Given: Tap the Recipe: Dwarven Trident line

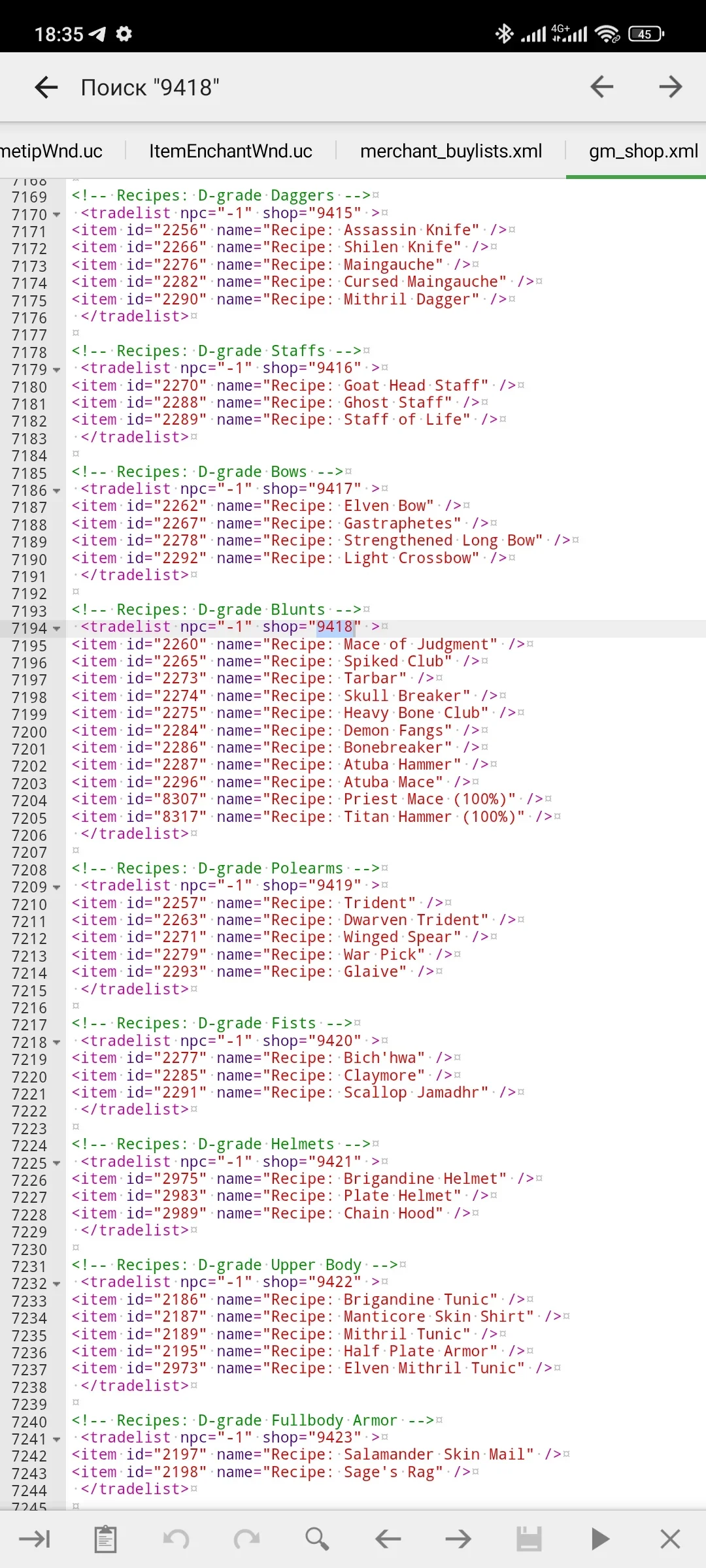Looking at the screenshot, I should 298,920.
